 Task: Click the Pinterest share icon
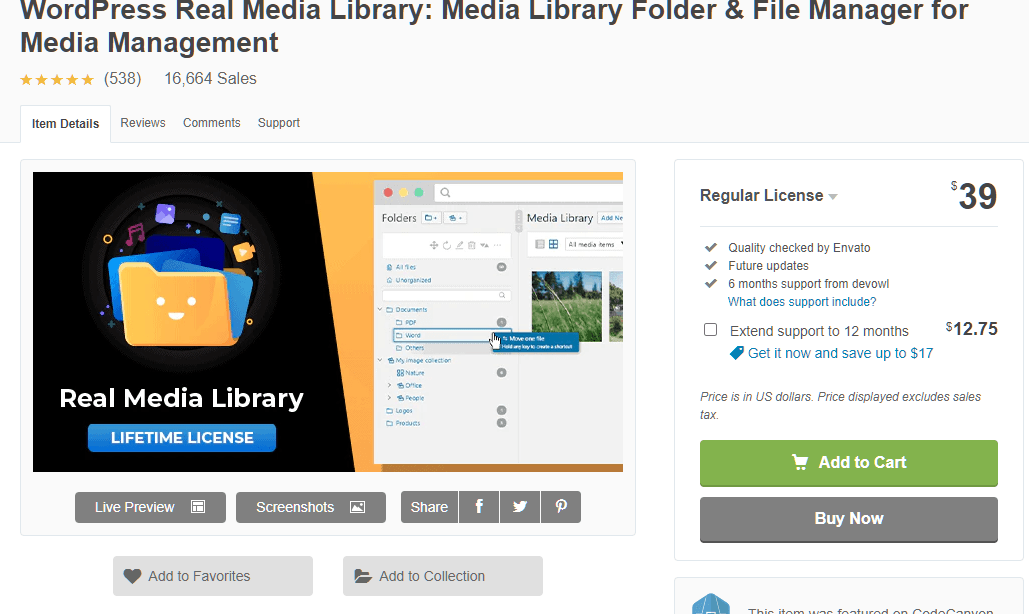(561, 507)
